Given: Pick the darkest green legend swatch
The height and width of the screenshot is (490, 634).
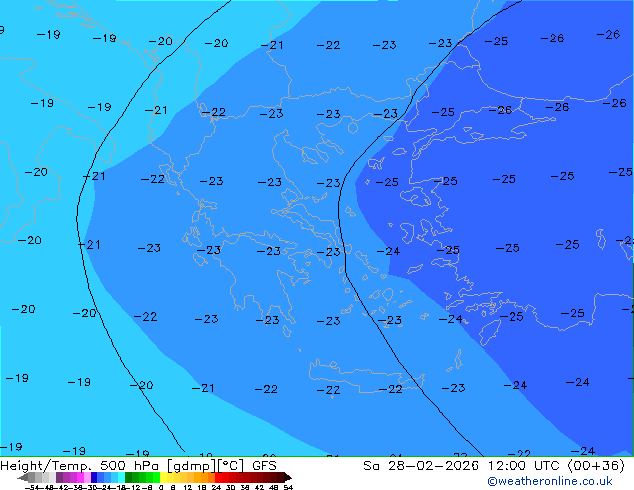Looking at the screenshot, I should click(x=129, y=477).
